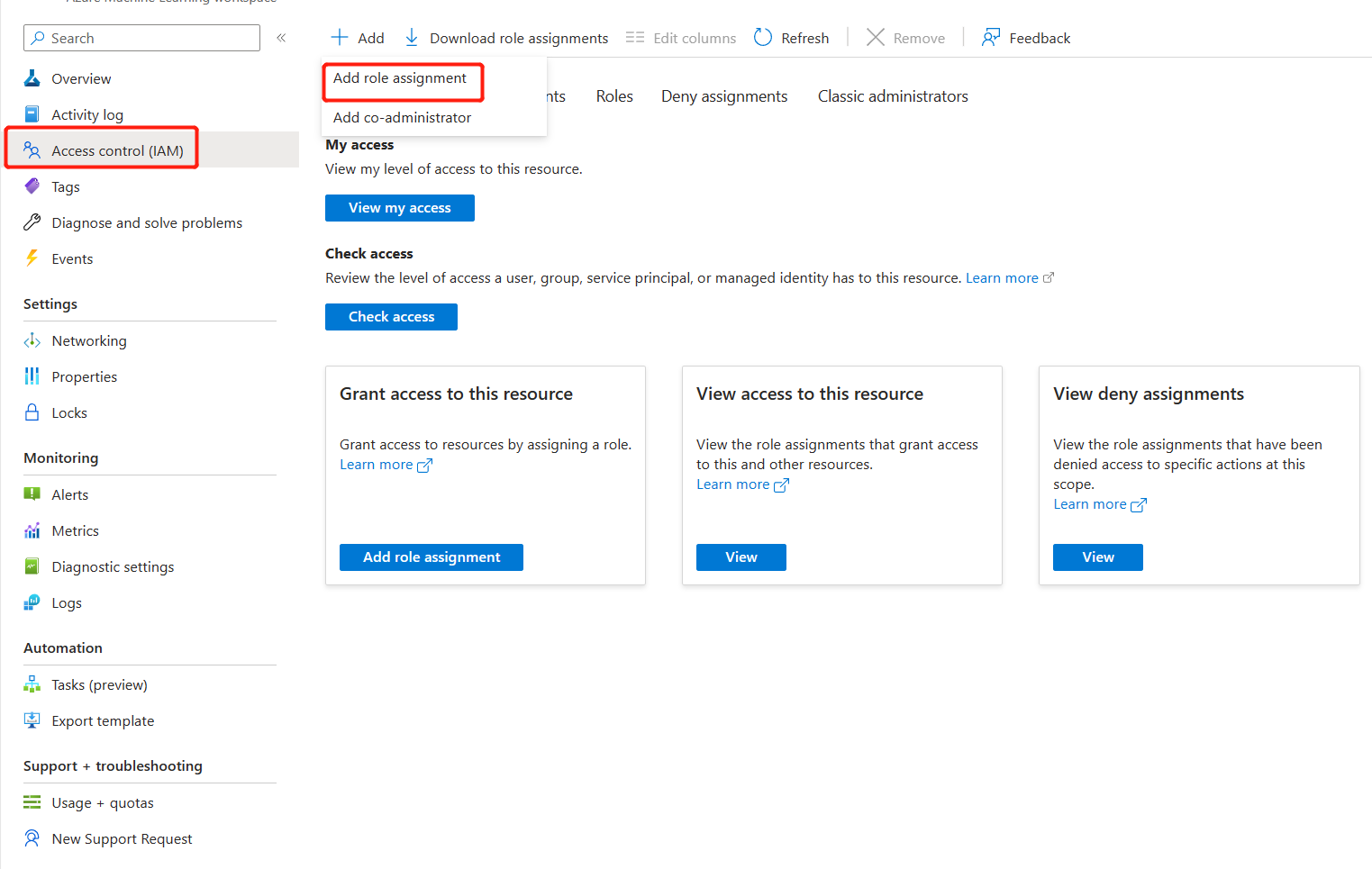
Task: Switch to the Roles tab
Action: 614,96
